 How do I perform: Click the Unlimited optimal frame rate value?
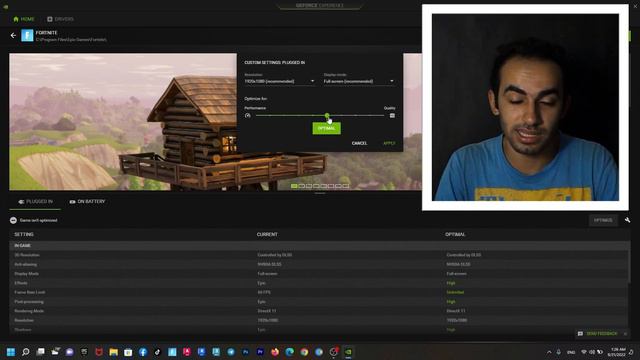455,292
